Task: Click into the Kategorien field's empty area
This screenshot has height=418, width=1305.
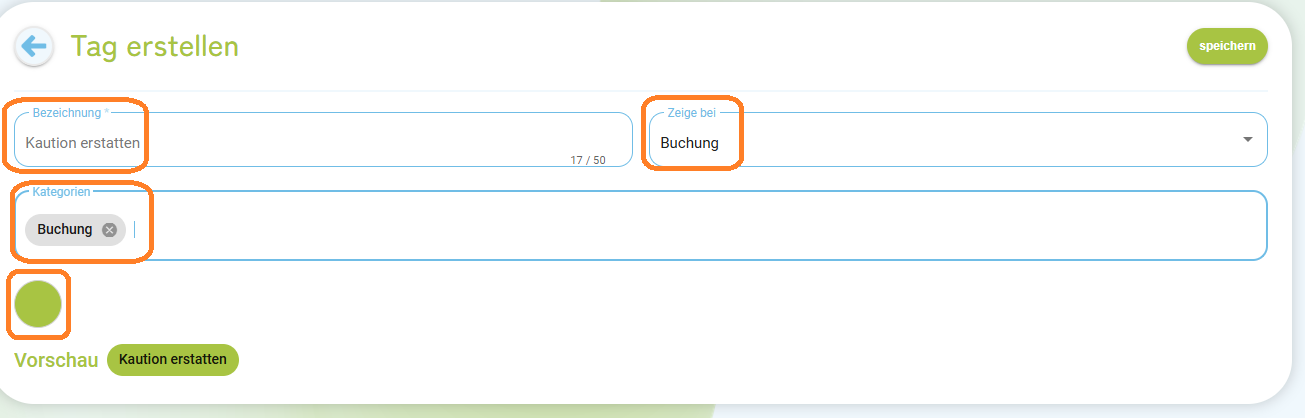Action: tap(700, 226)
